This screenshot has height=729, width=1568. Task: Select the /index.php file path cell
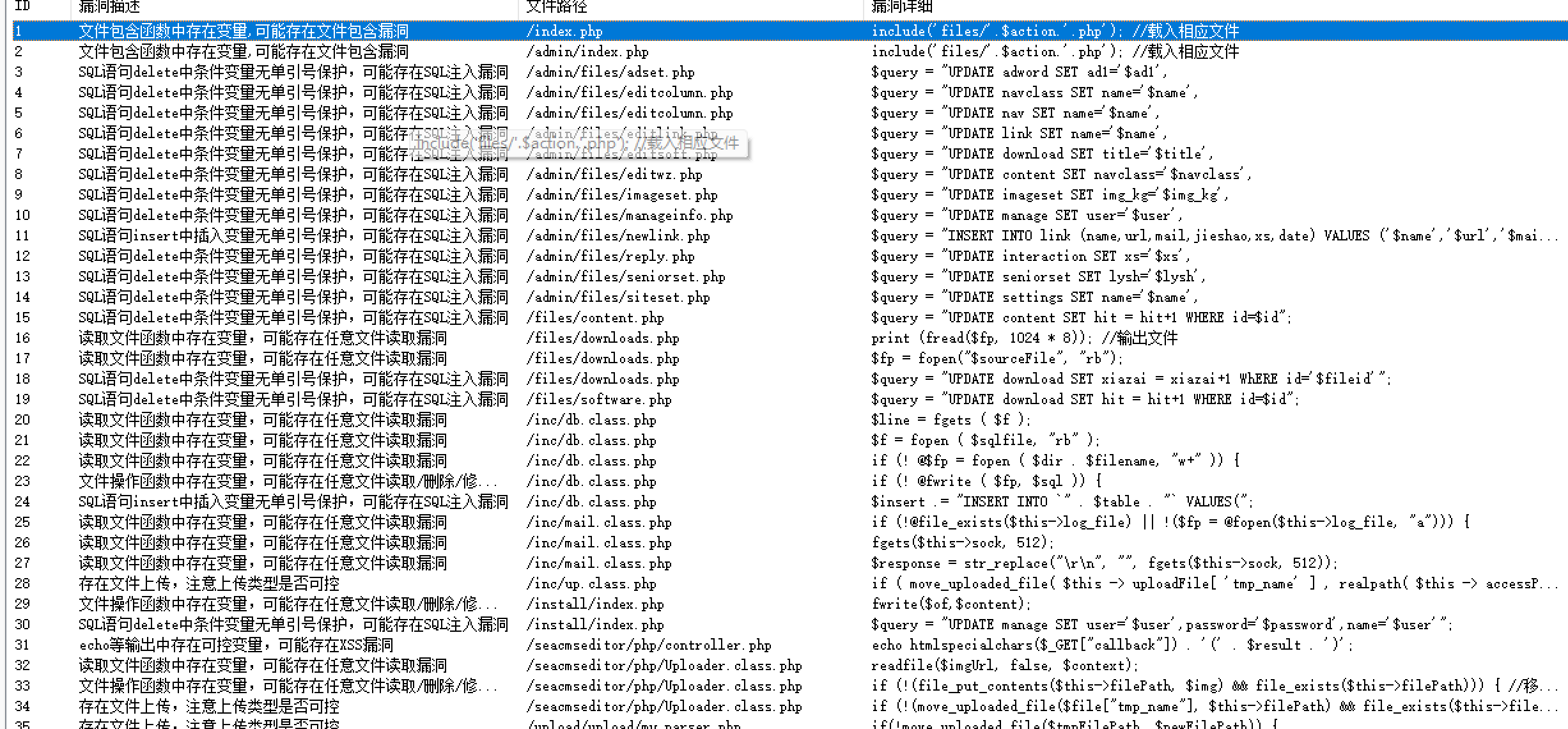click(x=564, y=31)
